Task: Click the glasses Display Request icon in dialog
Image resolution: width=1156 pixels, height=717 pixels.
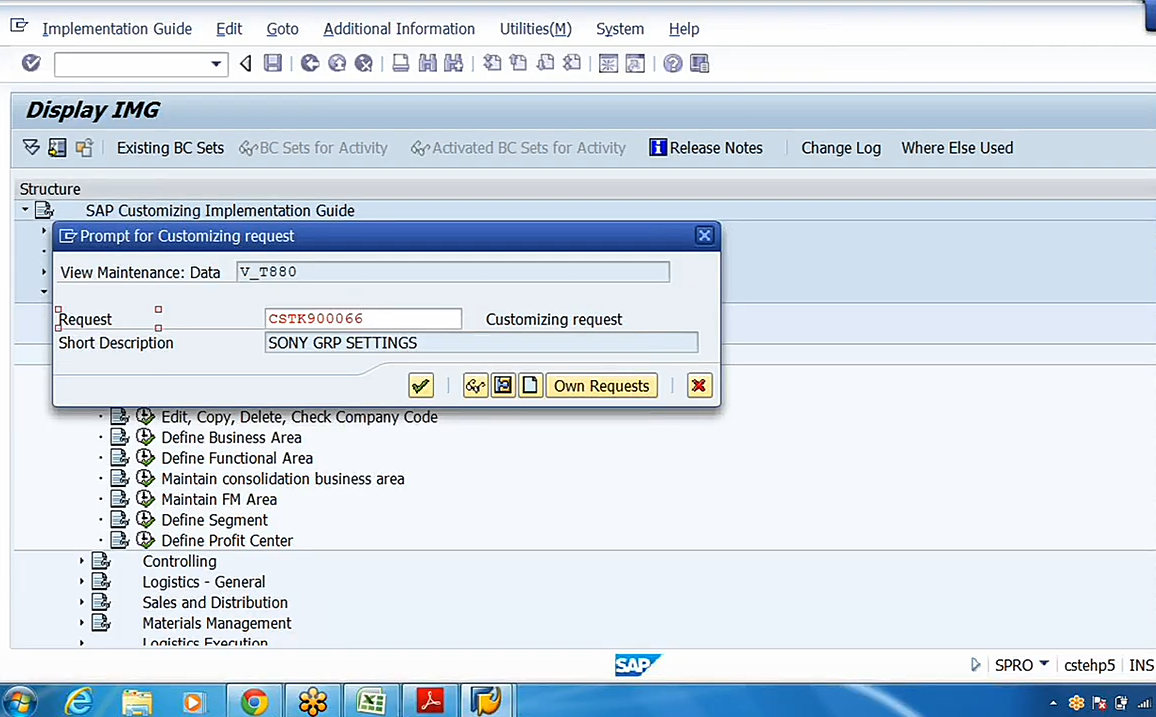Action: (x=476, y=385)
